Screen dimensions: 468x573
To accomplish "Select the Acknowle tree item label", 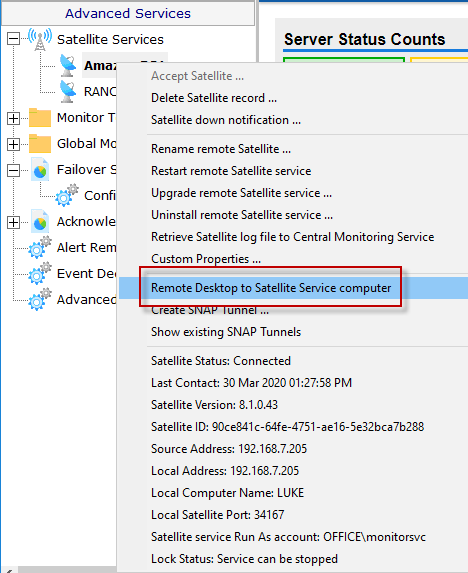I will coord(86,221).
